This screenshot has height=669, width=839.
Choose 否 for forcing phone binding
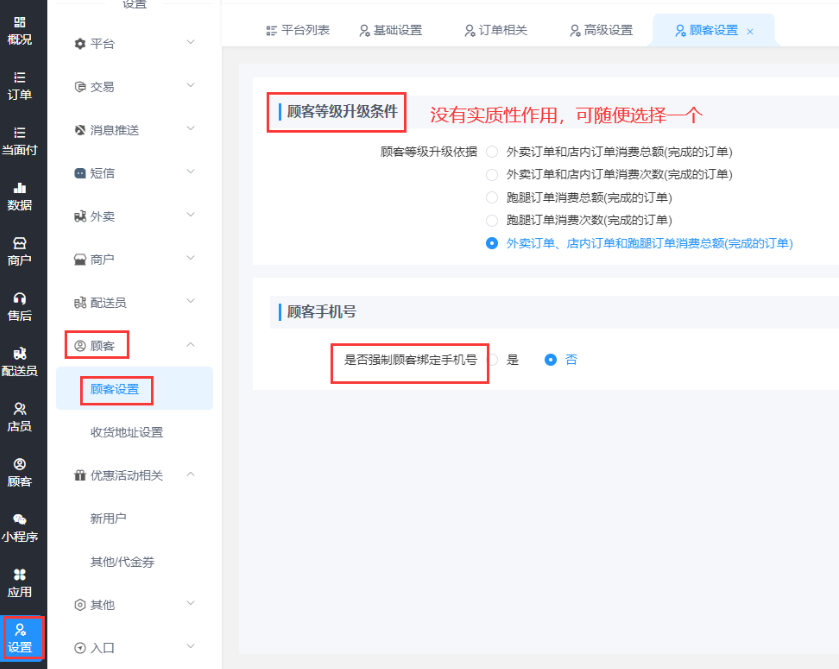tap(551, 360)
